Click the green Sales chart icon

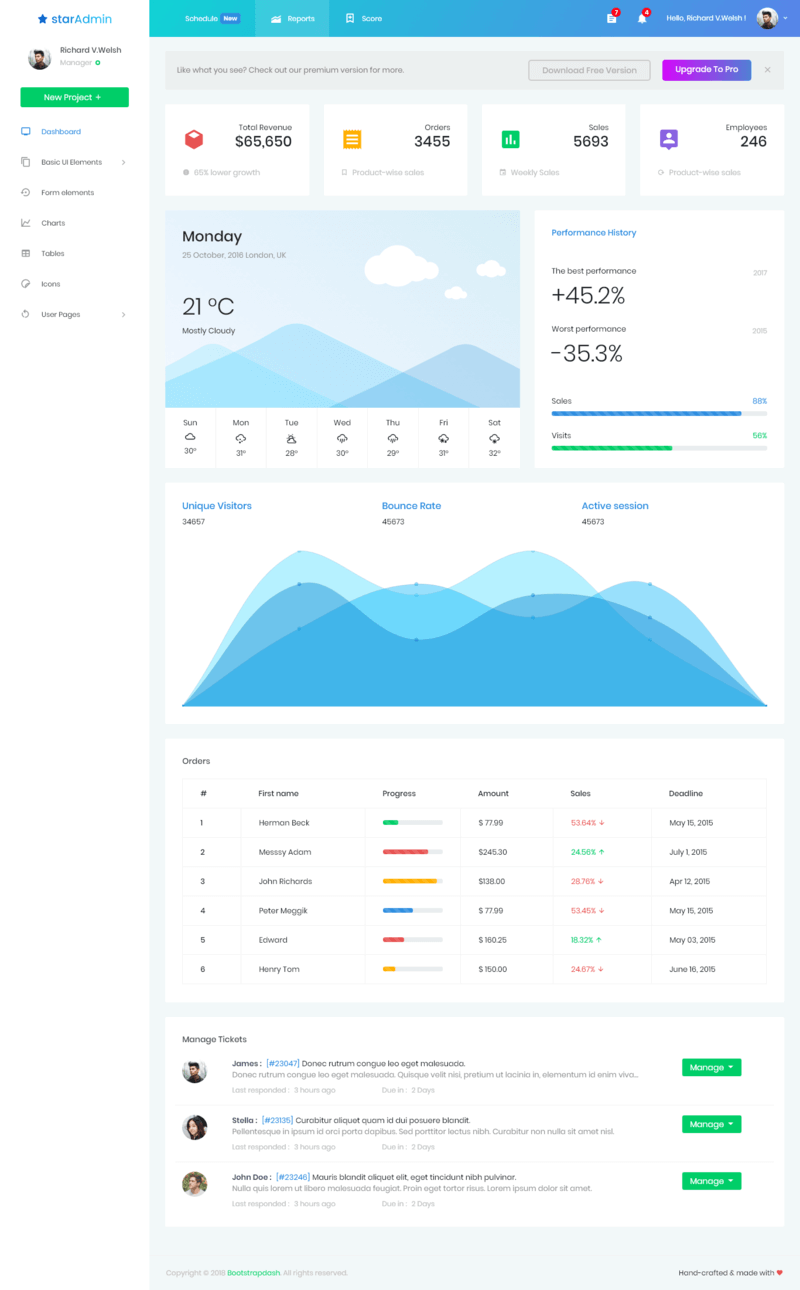coord(510,140)
